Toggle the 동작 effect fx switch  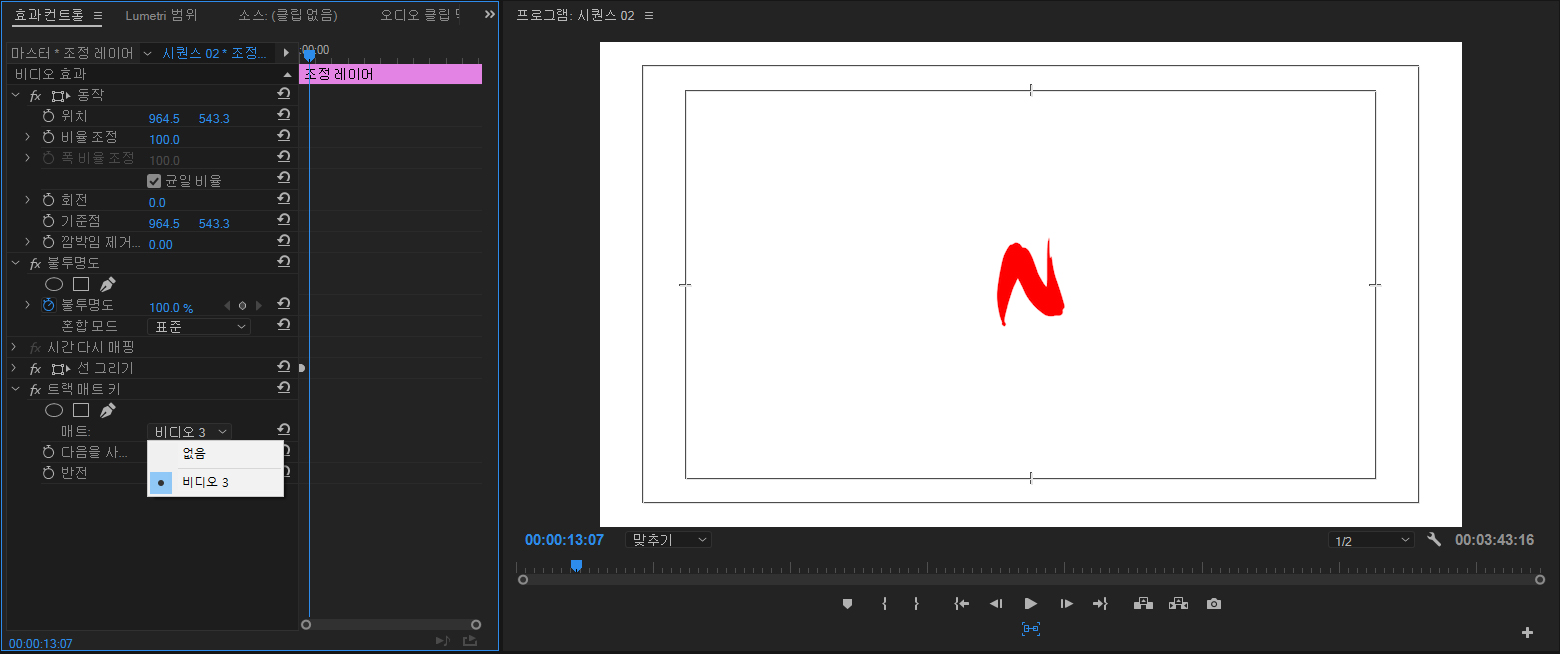tap(35, 95)
